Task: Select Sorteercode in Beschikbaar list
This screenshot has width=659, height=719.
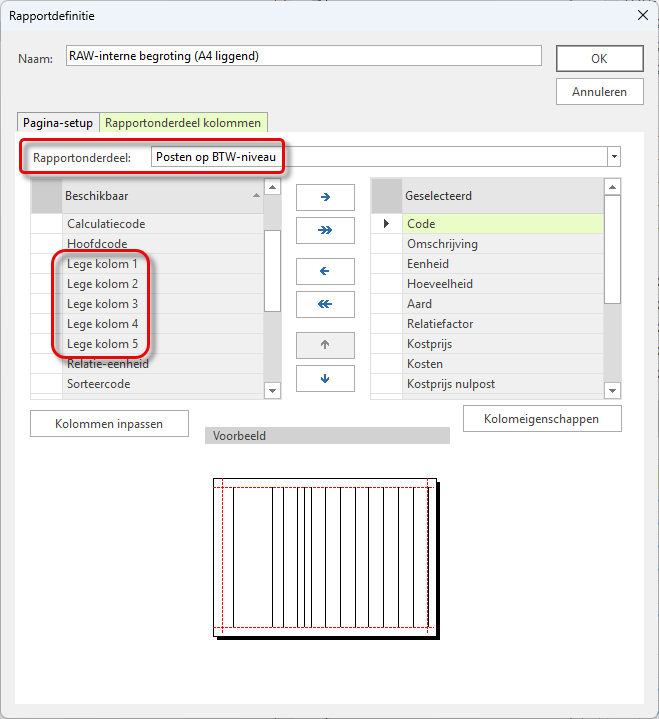Action: (163, 384)
